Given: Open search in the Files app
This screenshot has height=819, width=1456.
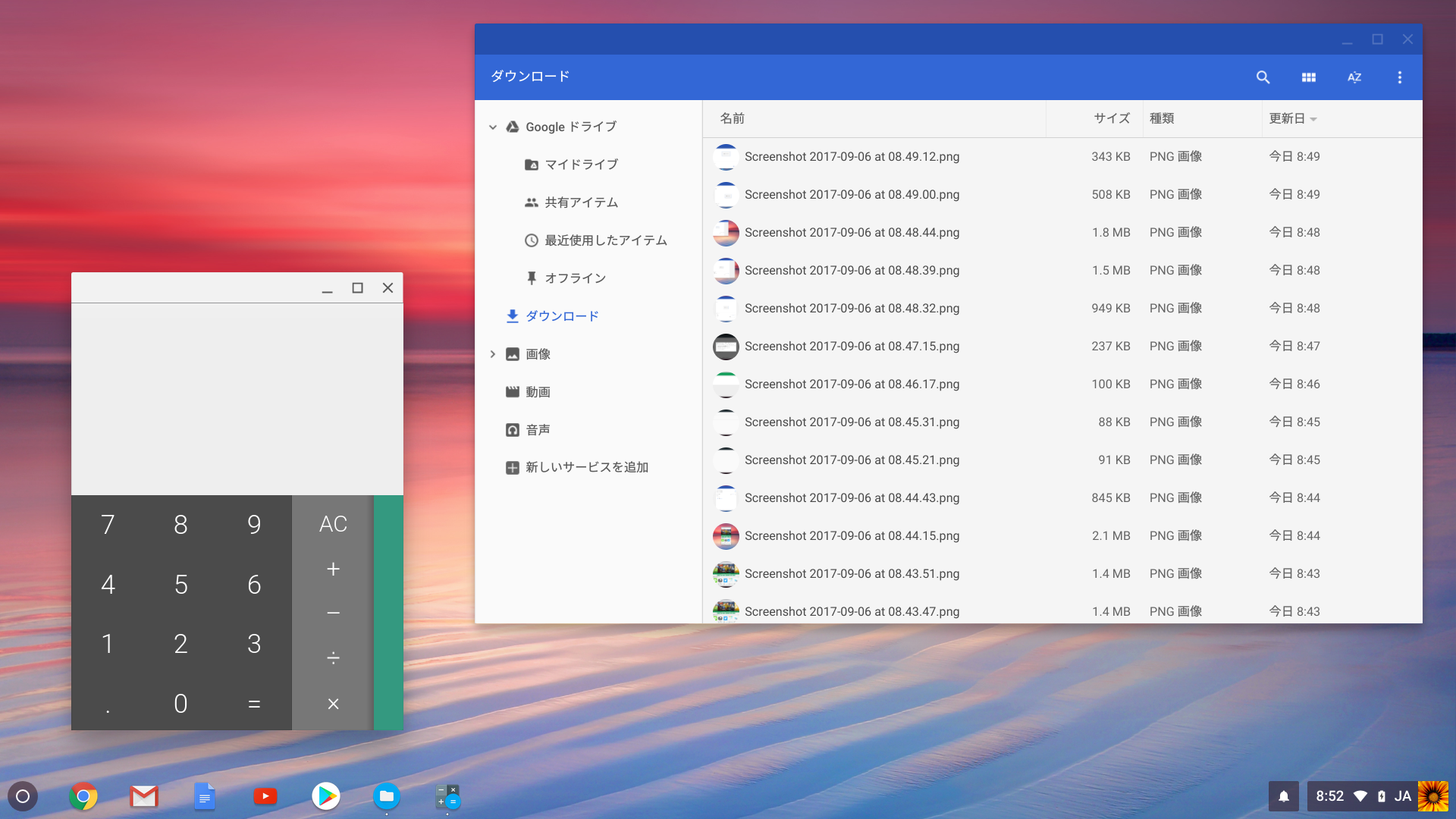Looking at the screenshot, I should coord(1263,77).
